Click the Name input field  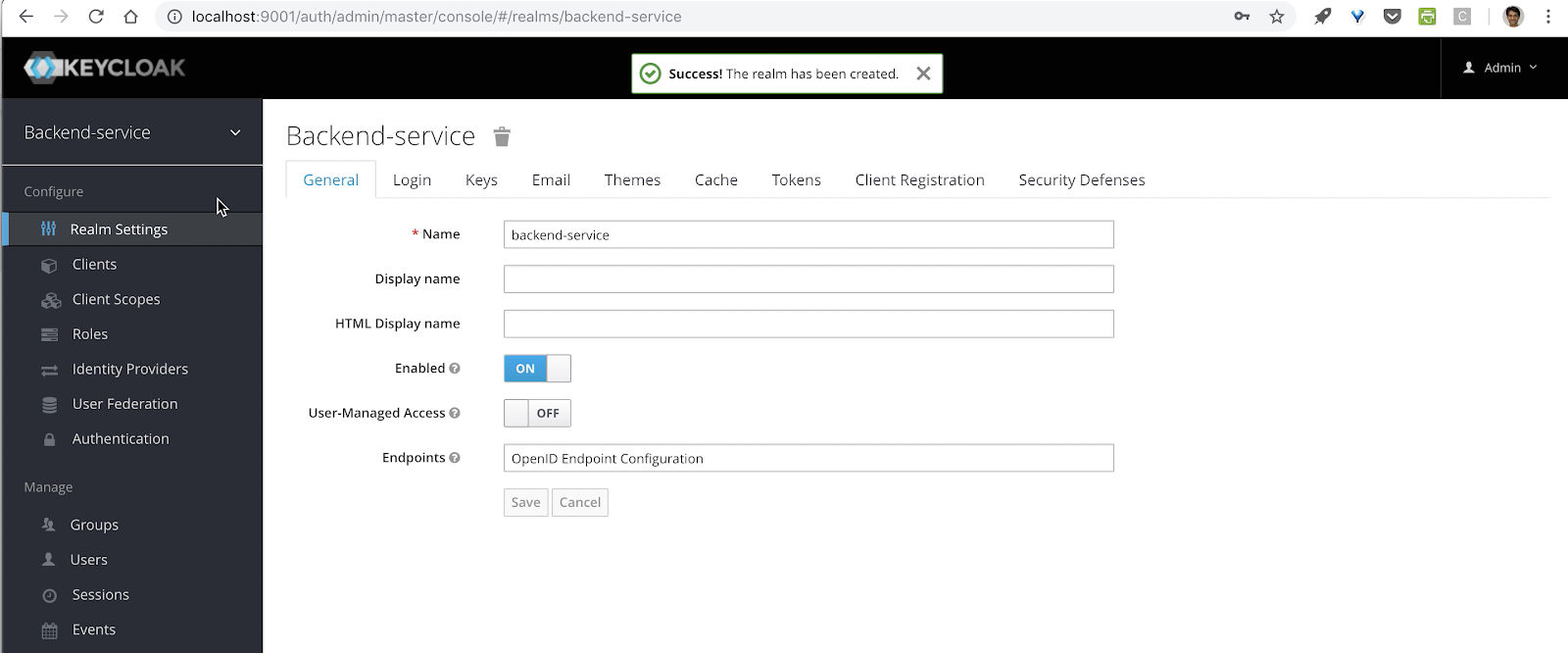click(808, 234)
